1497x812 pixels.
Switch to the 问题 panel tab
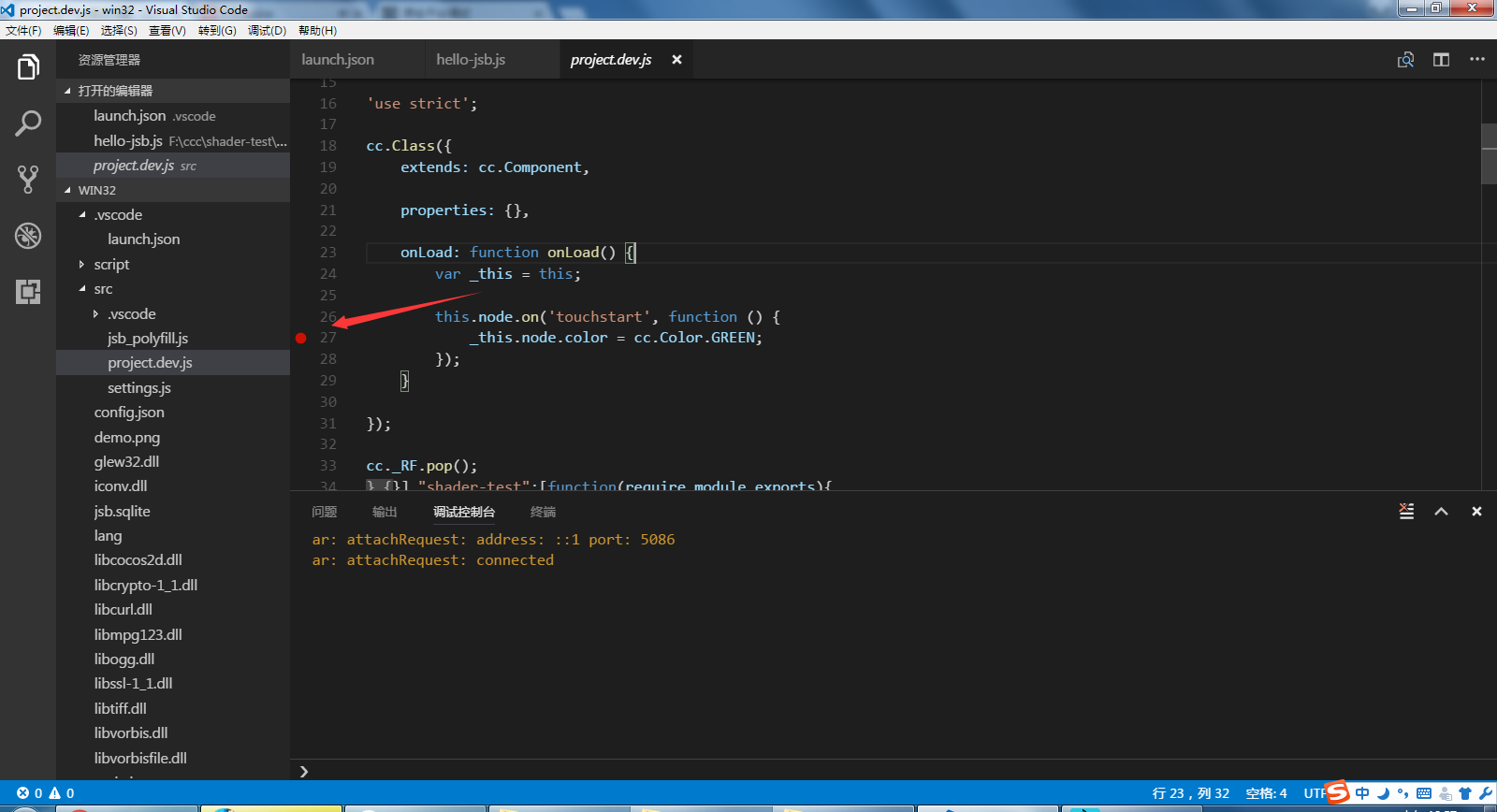point(325,512)
